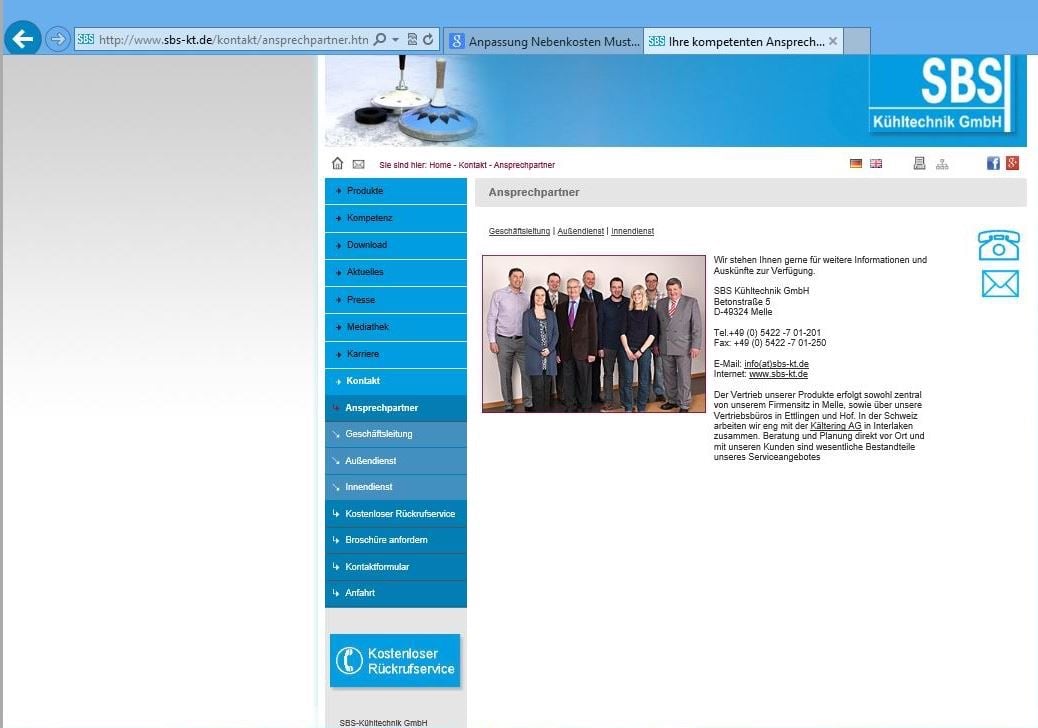Open the Presse menu item

click(396, 300)
